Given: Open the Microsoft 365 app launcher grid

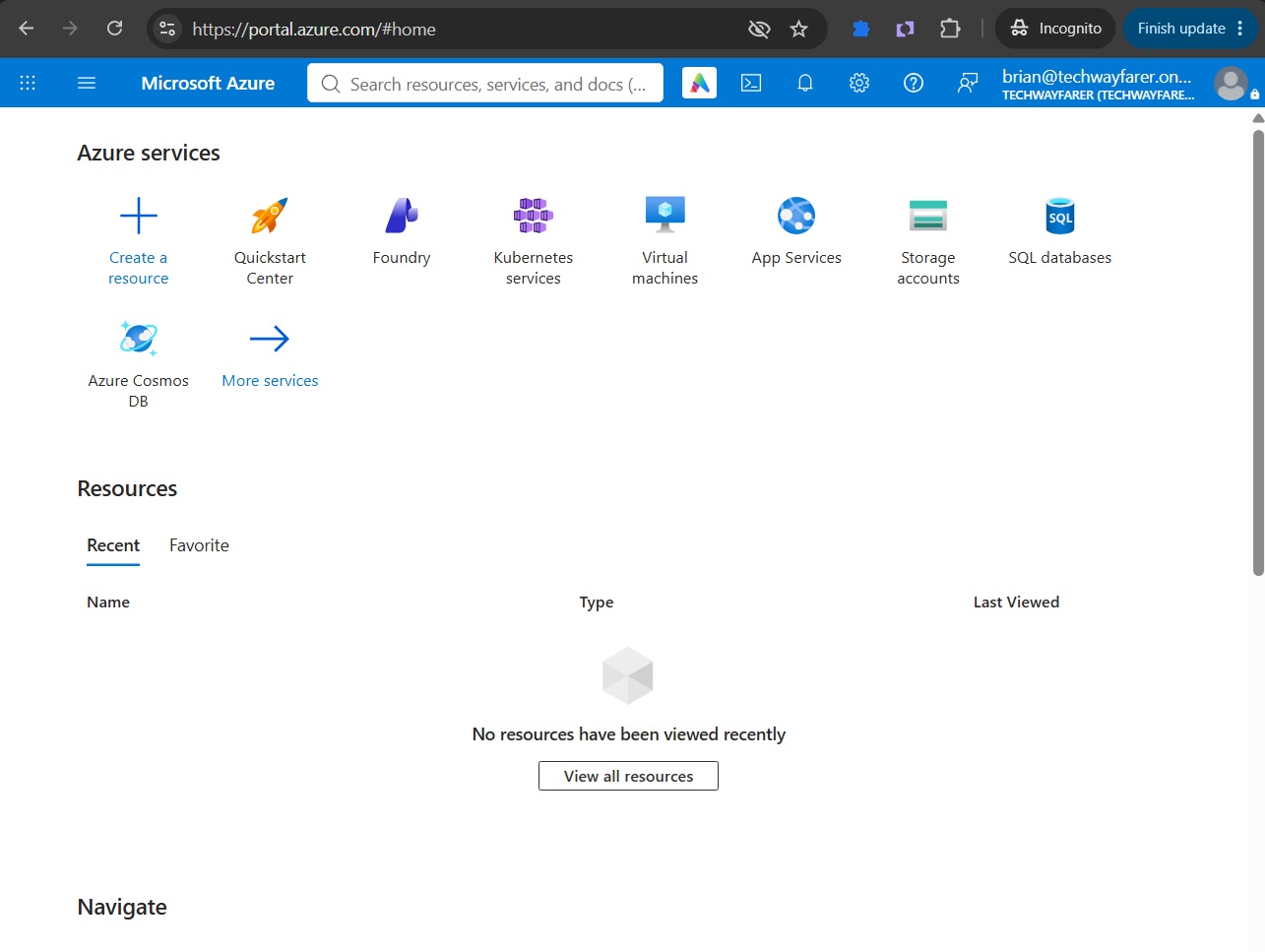Looking at the screenshot, I should (x=28, y=84).
